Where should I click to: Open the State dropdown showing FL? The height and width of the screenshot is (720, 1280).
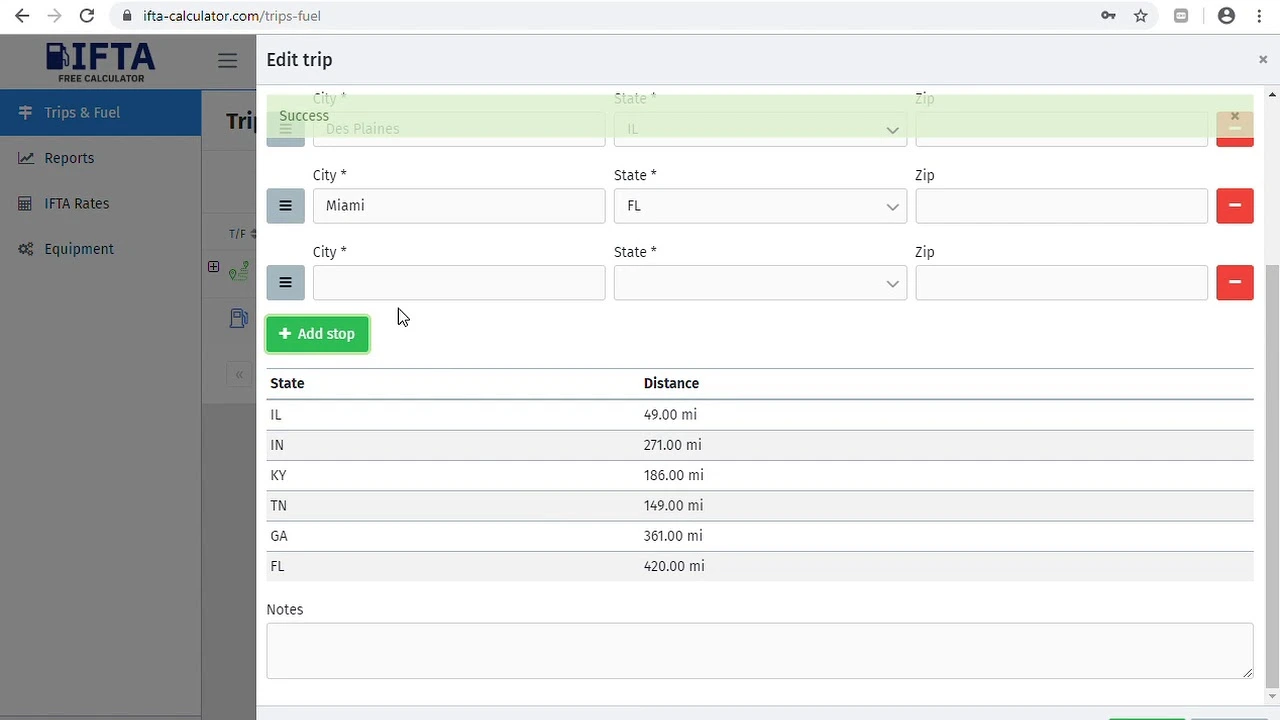pyautogui.click(x=759, y=206)
